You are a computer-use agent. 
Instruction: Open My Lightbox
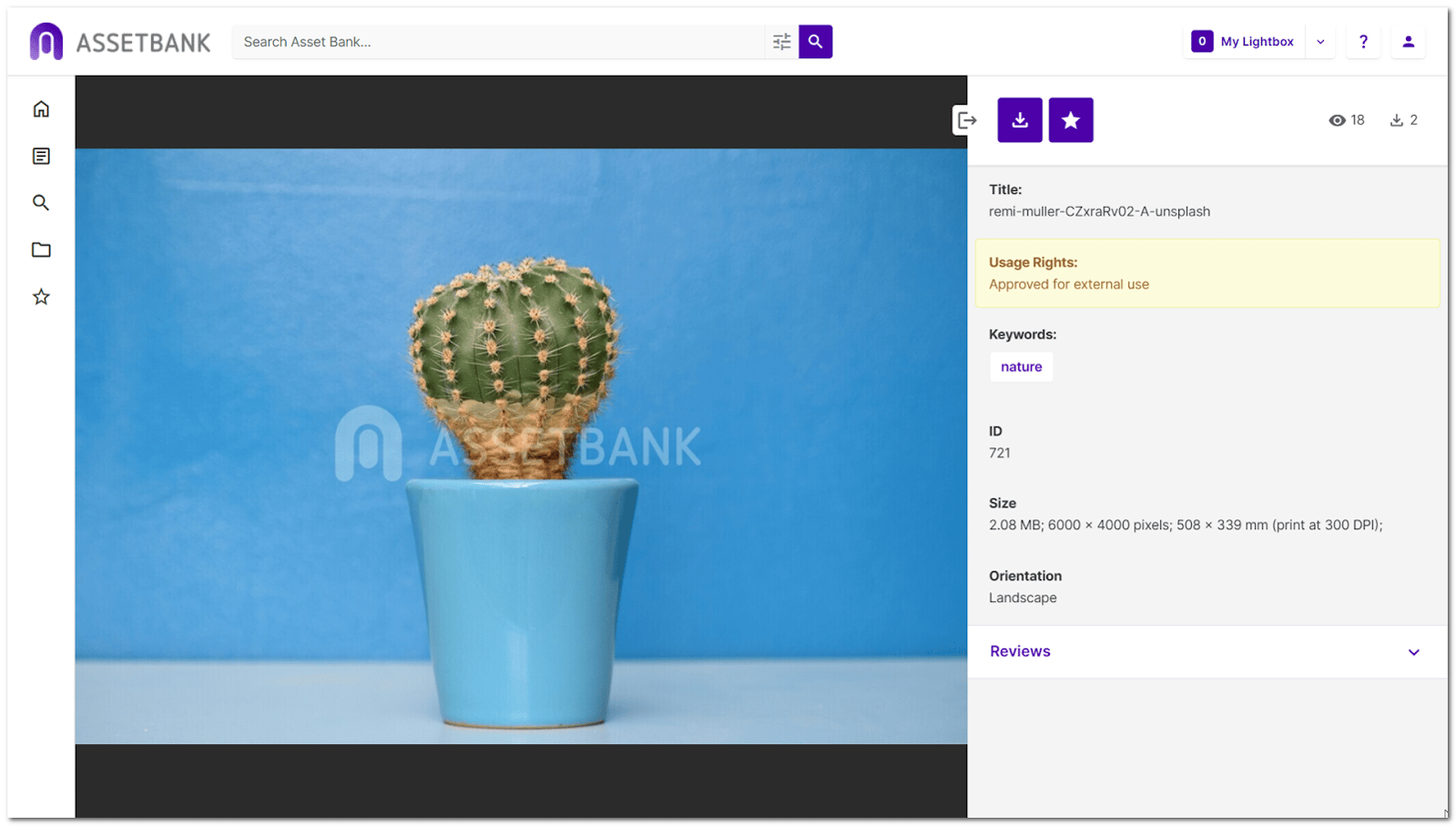1244,42
